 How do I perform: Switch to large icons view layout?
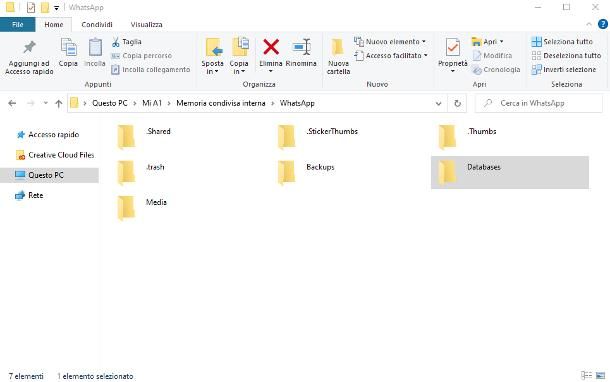coord(600,375)
